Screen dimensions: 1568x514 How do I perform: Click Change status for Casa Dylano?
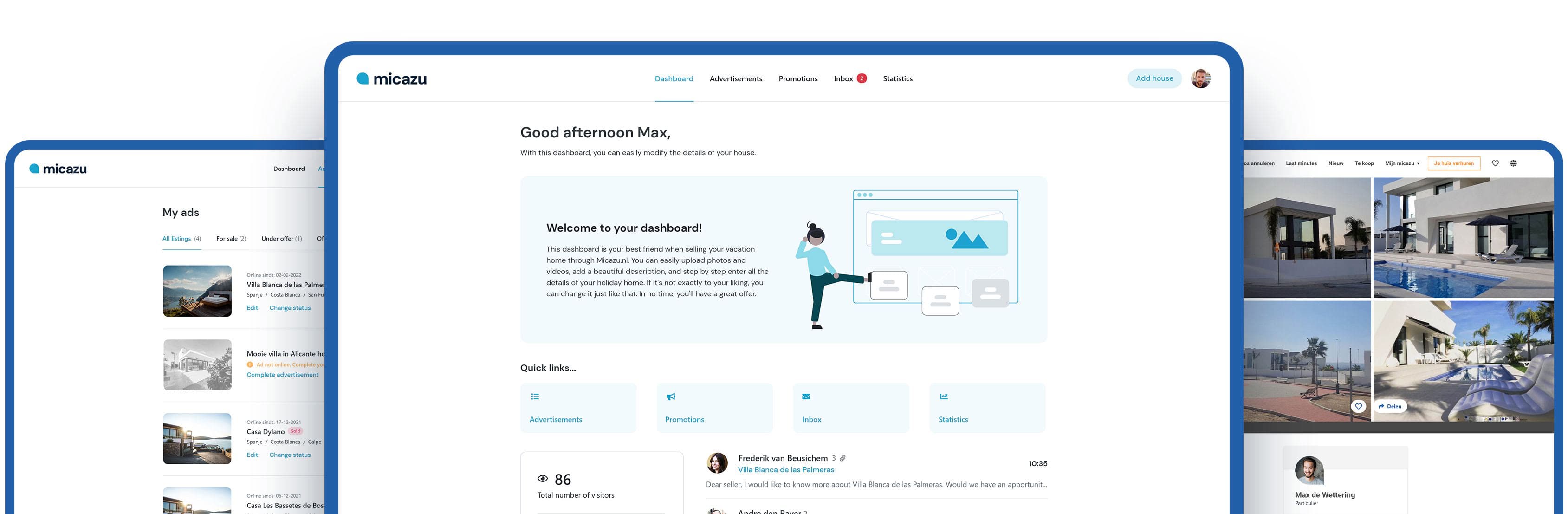pos(290,455)
